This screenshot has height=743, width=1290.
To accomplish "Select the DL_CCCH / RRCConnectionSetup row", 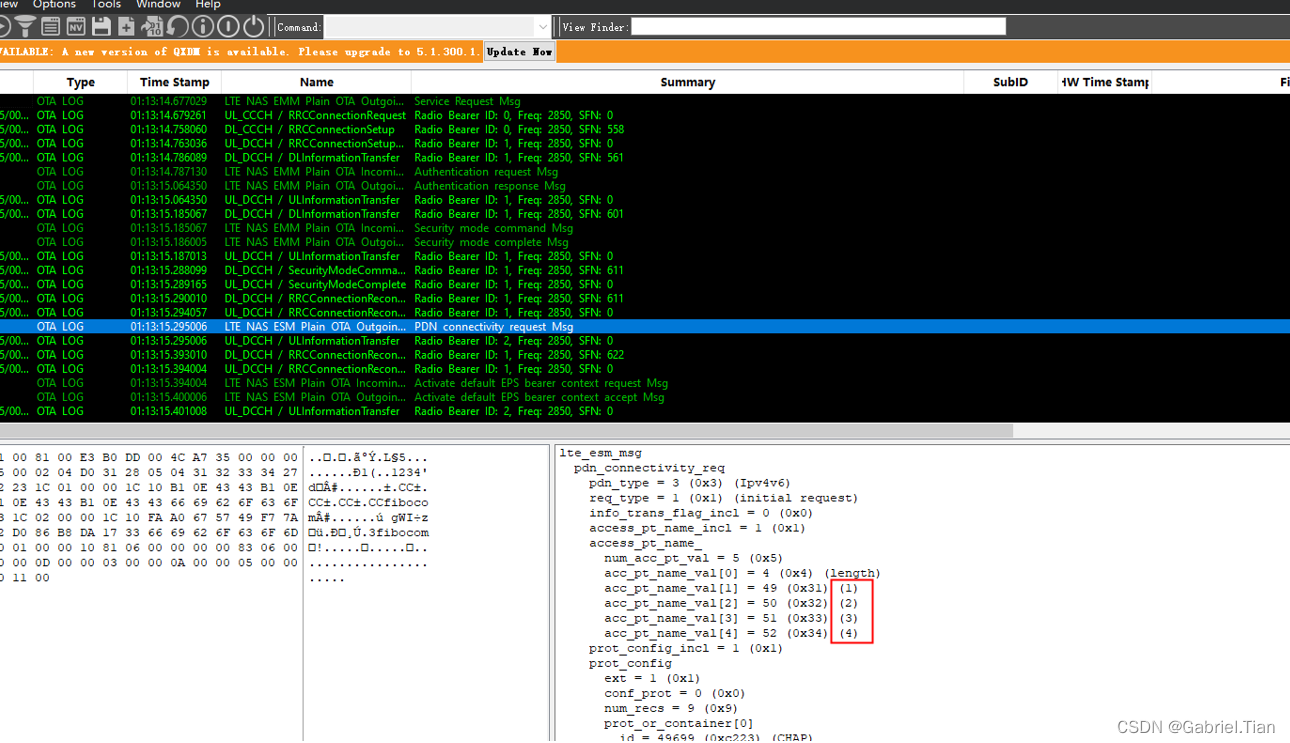I will [645, 129].
